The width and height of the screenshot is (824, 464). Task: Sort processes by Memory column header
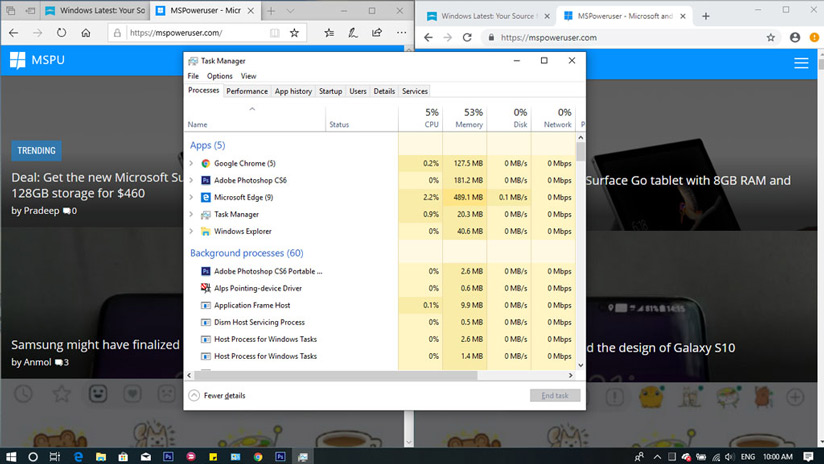click(465, 118)
